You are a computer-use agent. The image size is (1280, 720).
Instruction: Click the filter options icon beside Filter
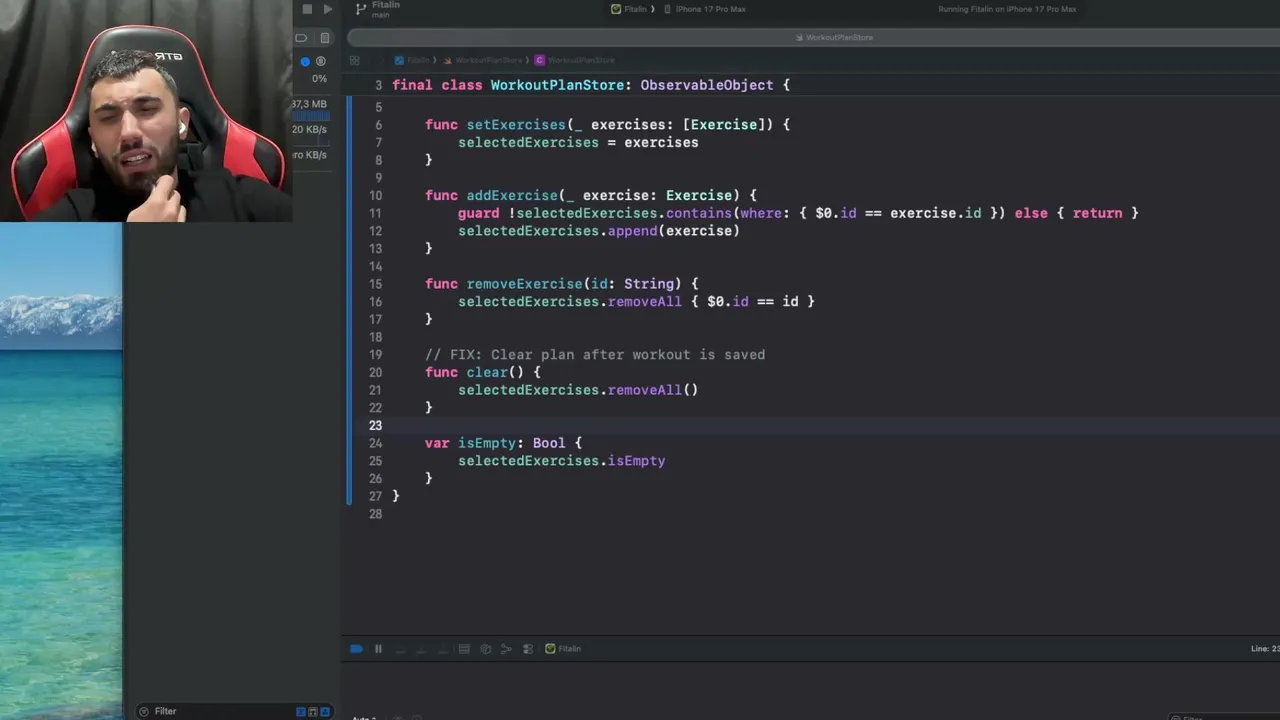(x=144, y=711)
